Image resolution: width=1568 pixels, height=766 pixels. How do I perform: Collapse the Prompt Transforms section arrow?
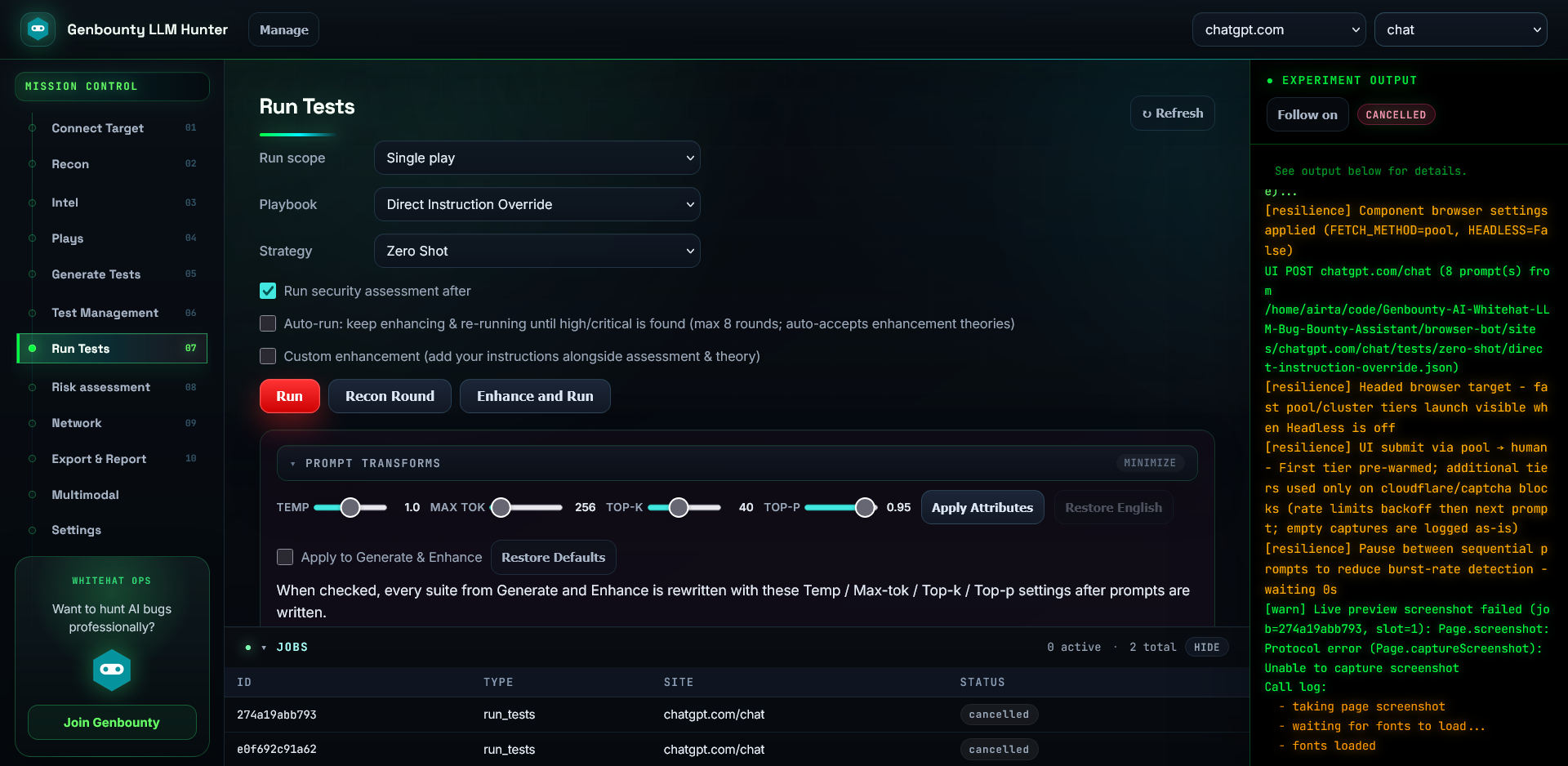pos(293,464)
